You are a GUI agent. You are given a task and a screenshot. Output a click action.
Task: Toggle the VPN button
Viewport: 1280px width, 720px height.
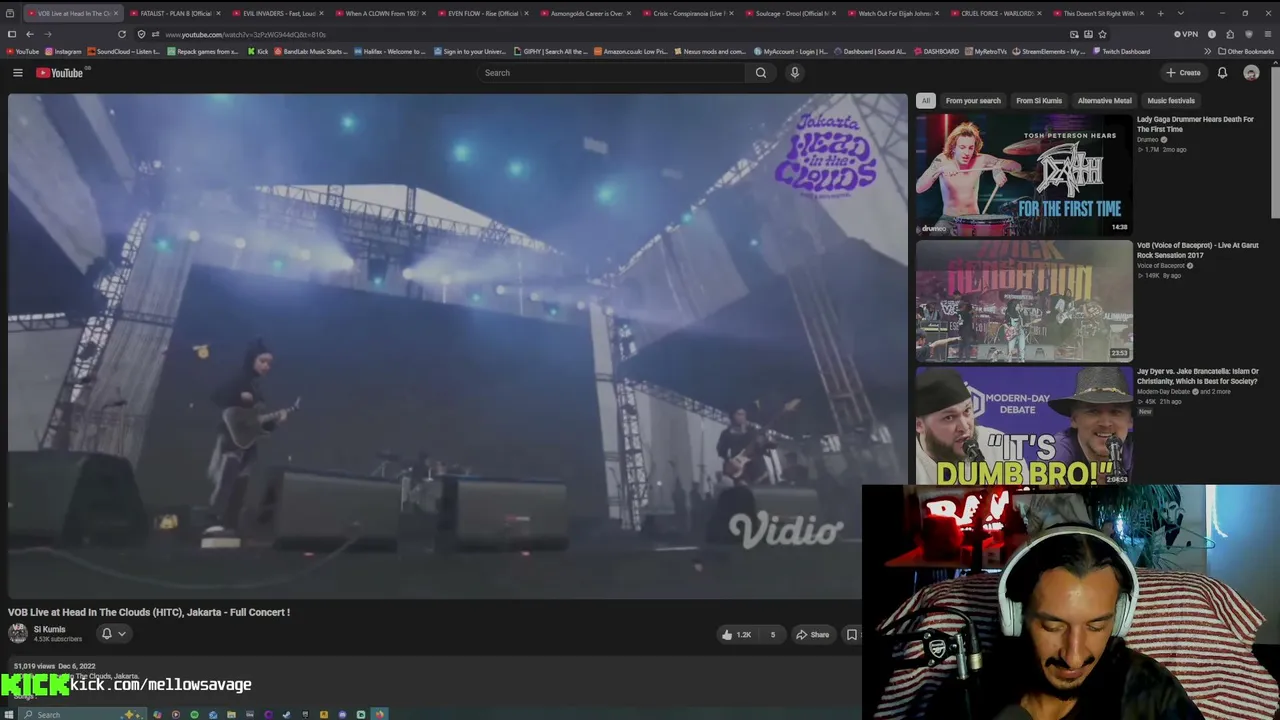tap(1186, 34)
